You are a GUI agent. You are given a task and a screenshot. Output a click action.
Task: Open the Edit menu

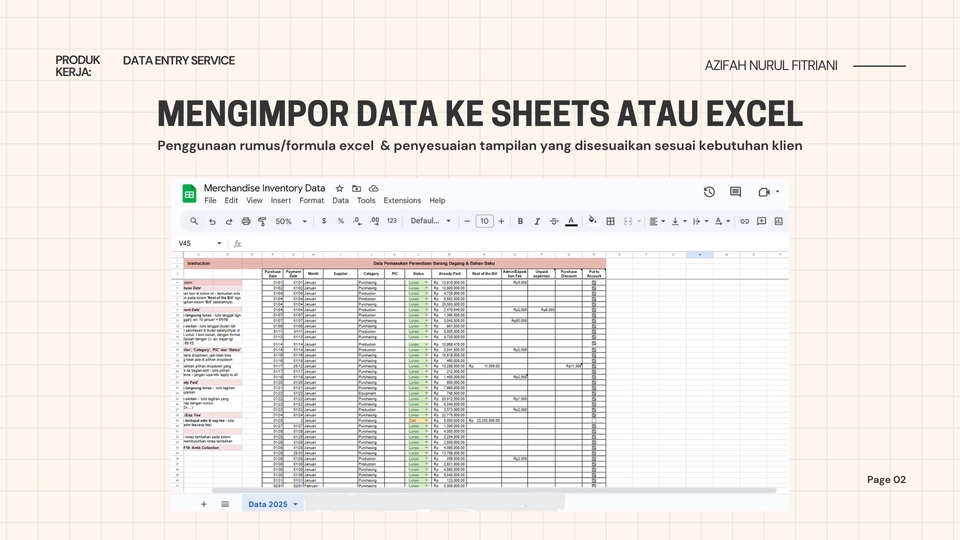point(231,200)
